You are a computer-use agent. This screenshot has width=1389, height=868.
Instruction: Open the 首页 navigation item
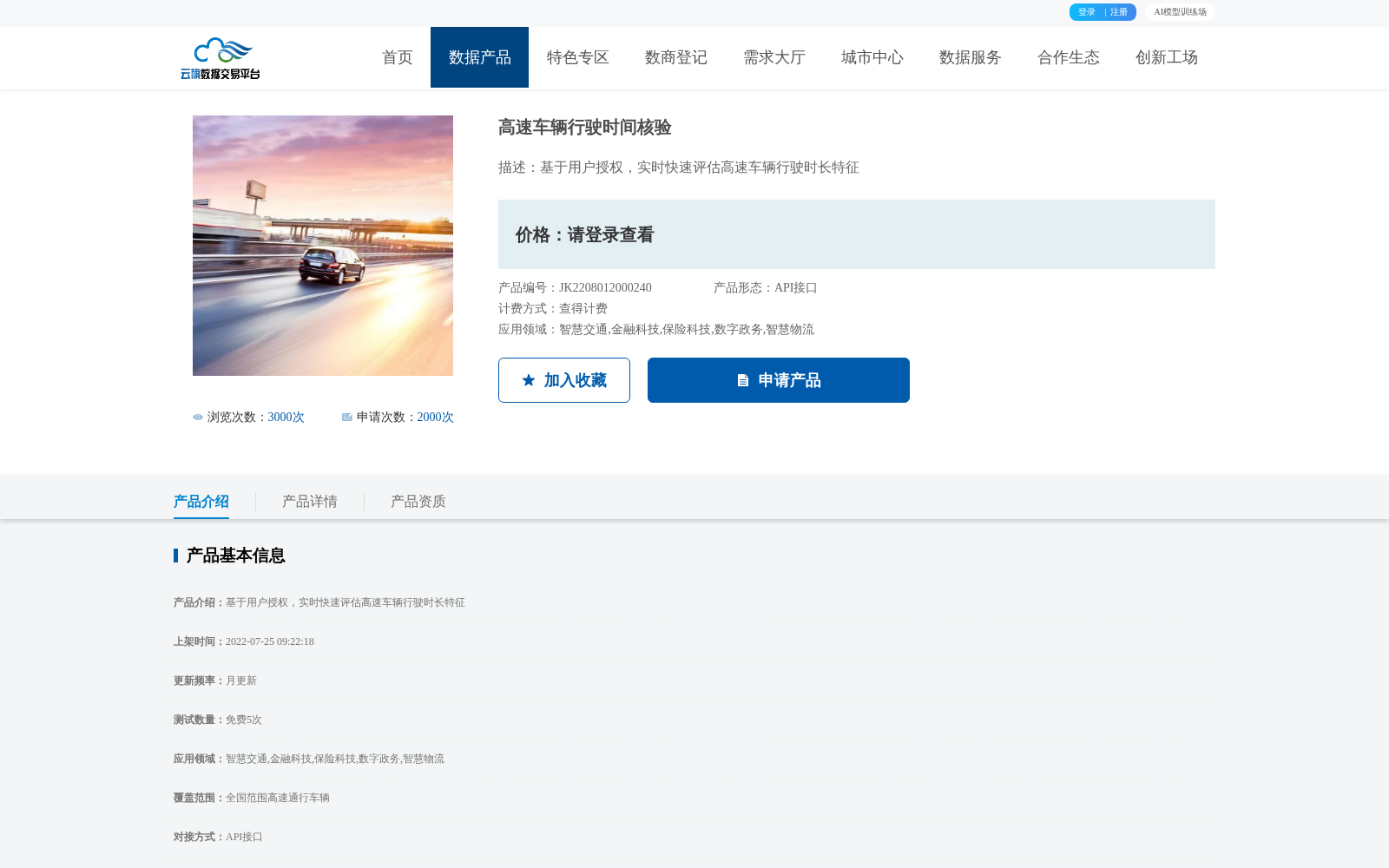[x=398, y=57]
